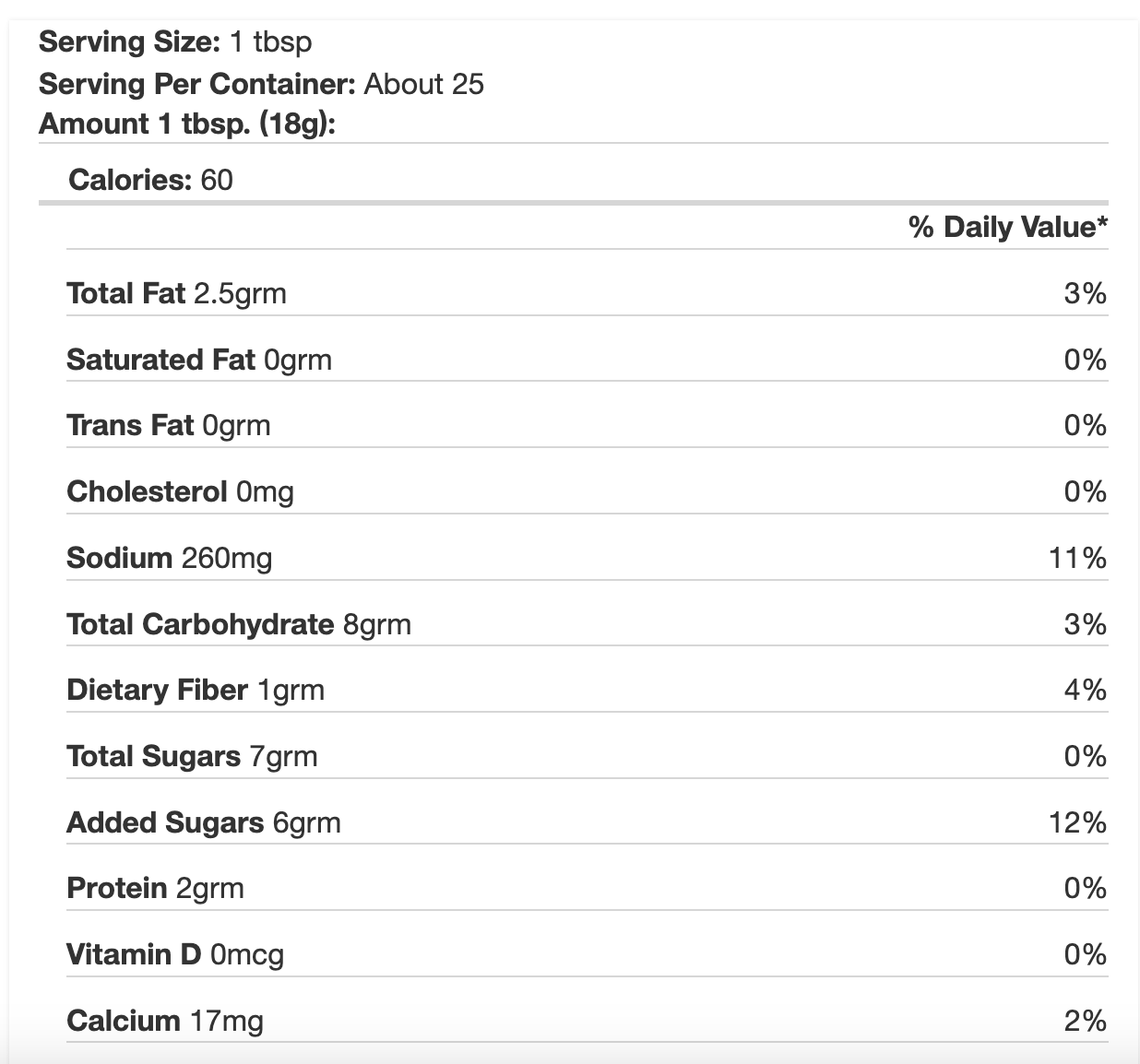Screen dimensions: 1140x1064
Task: Select the Total Sugars 7grm row
Action: [x=192, y=756]
